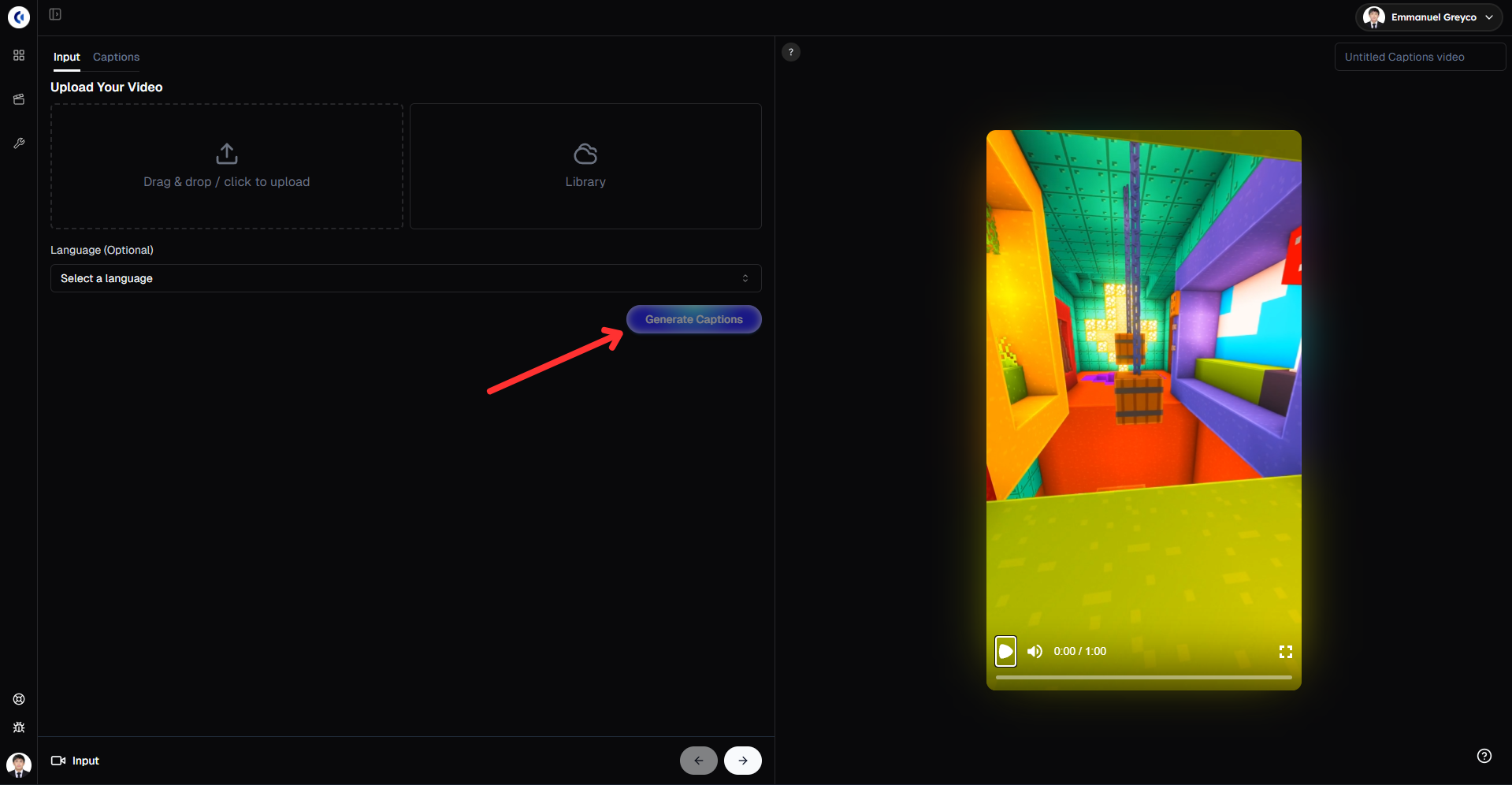Click the cloud Library icon
This screenshot has height=785, width=1512.
click(x=585, y=154)
